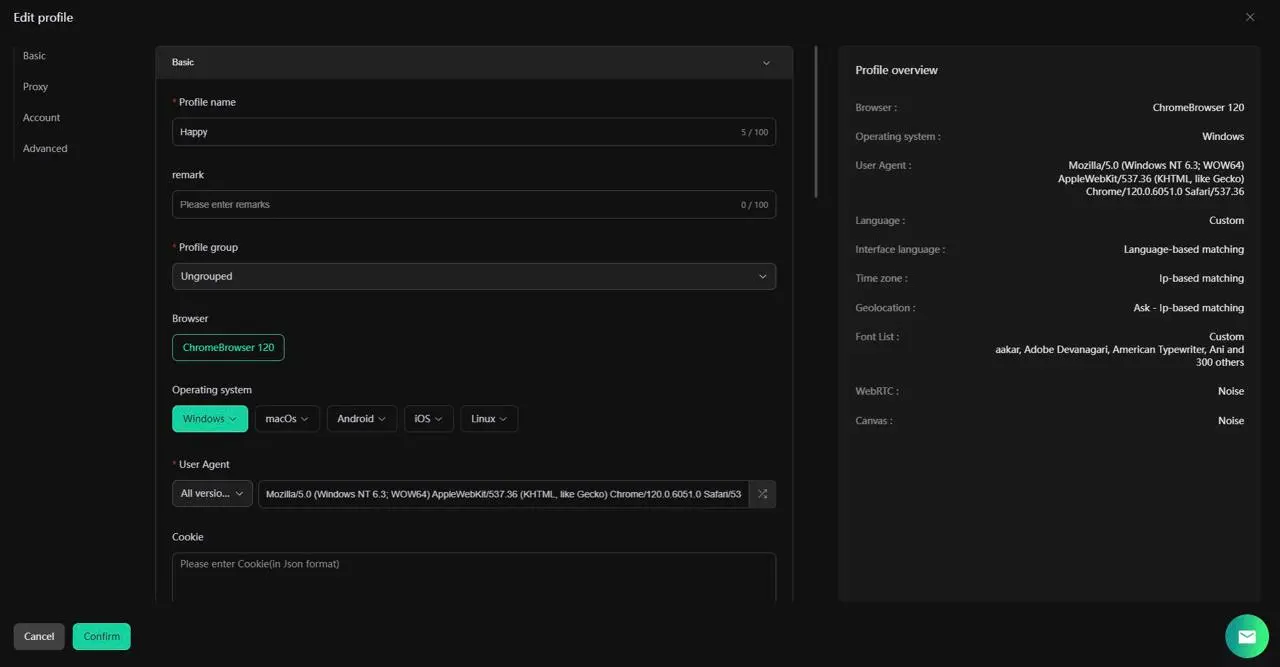Toggle the Windows version selector
Image resolution: width=1280 pixels, height=667 pixels.
[232, 419]
